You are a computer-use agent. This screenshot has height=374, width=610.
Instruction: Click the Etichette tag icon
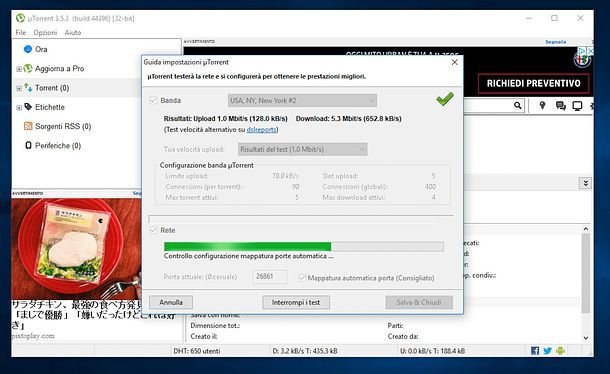28,107
